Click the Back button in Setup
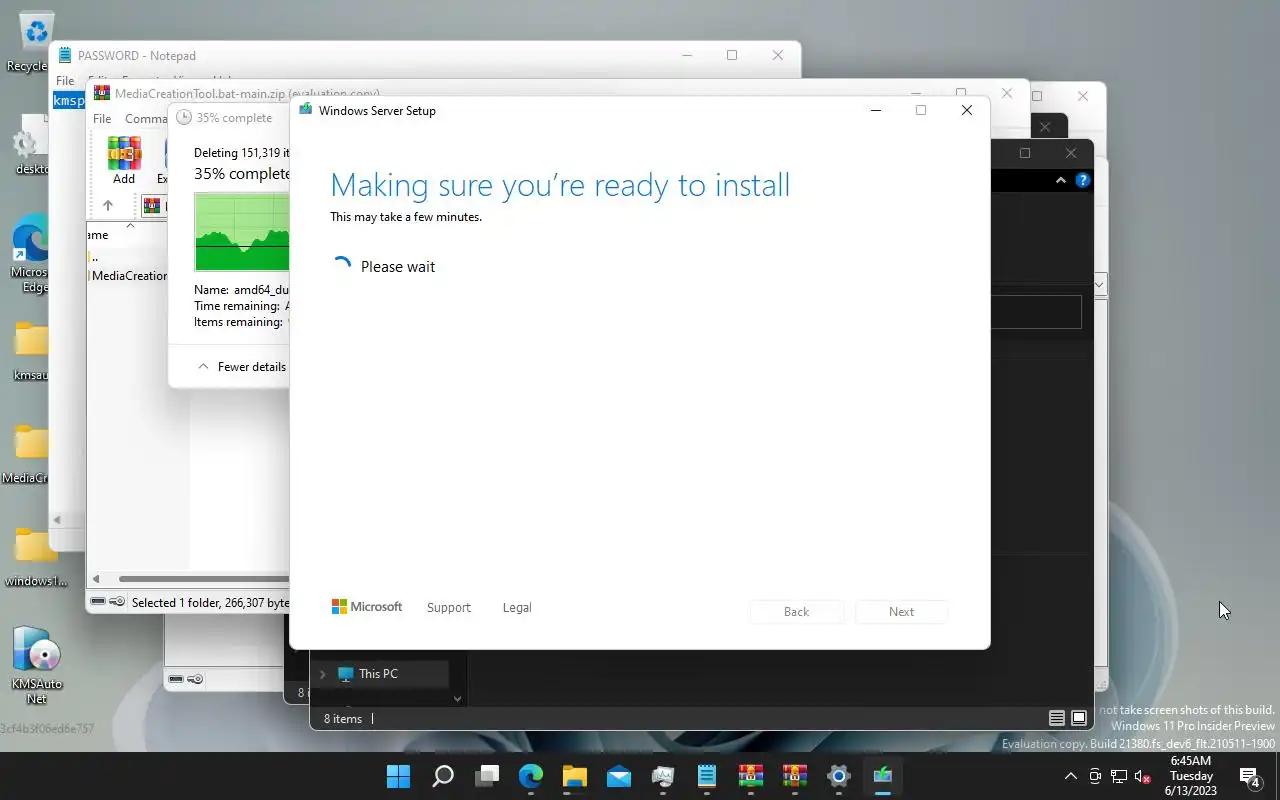 [796, 611]
